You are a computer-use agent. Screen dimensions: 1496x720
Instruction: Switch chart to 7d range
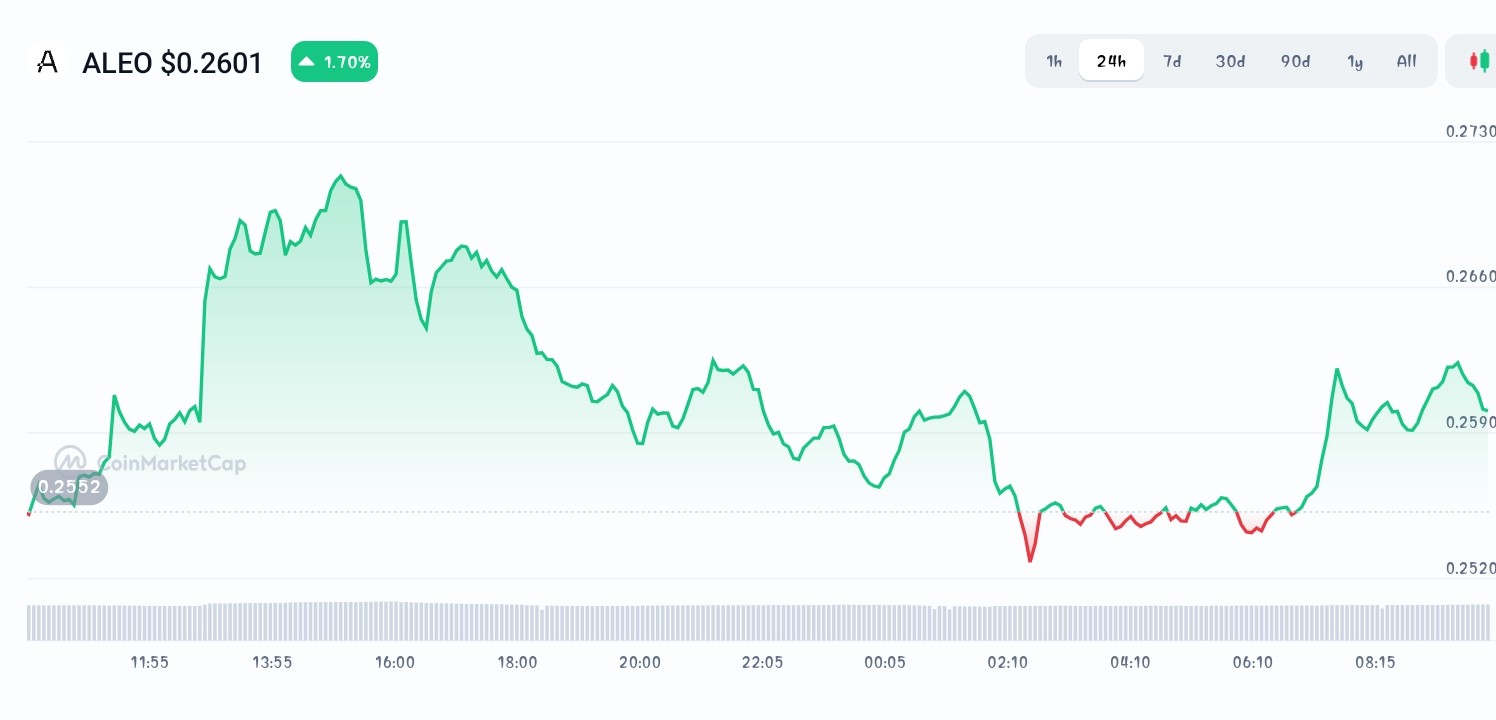tap(1172, 61)
